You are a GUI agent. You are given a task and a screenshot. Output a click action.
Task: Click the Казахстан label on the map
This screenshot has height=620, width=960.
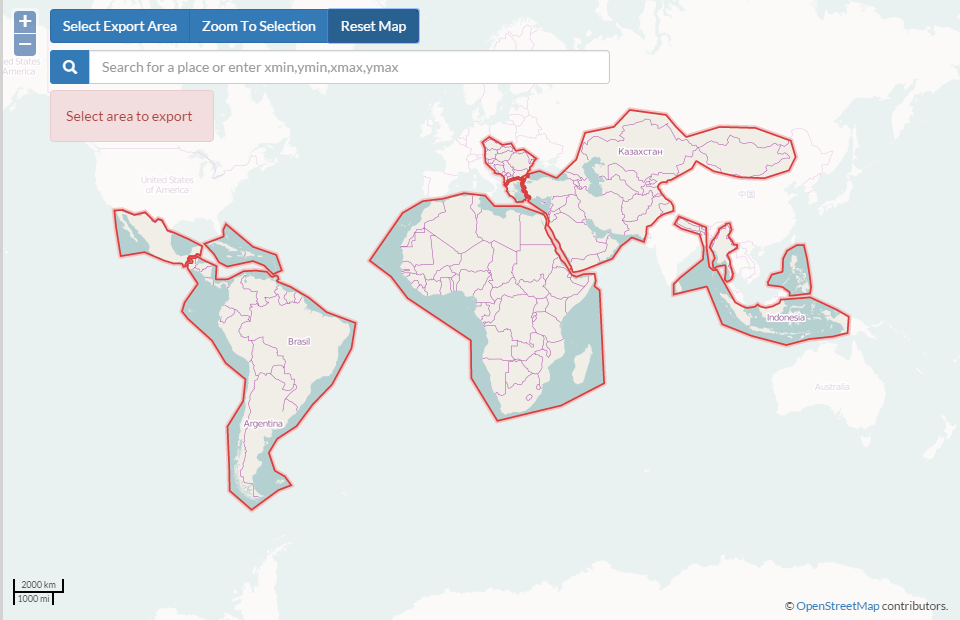640,151
